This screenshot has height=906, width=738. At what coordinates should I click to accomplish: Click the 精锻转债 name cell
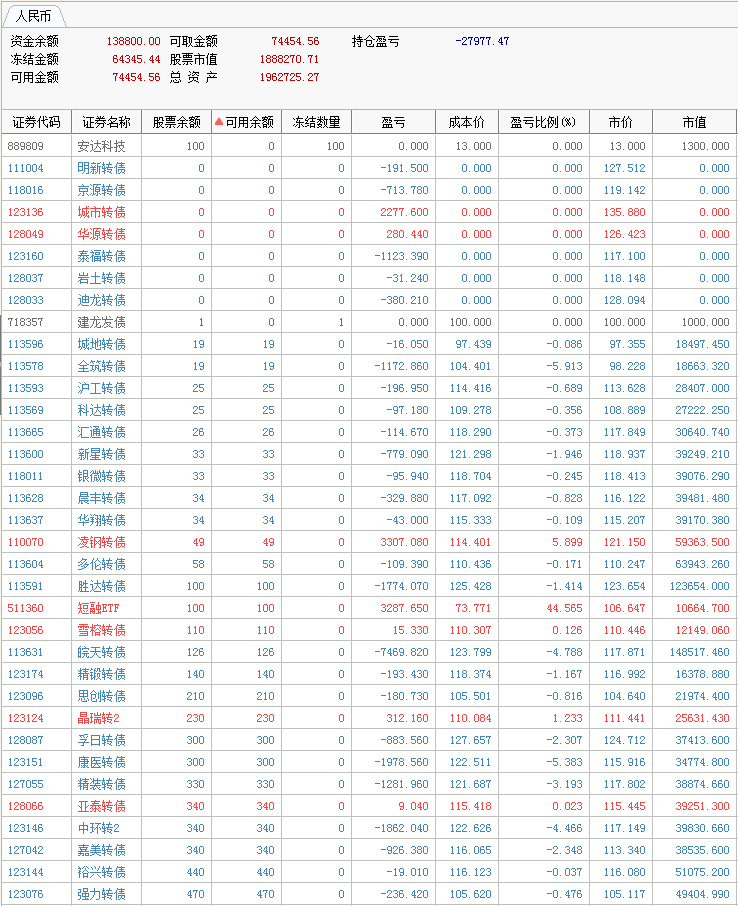[101, 674]
